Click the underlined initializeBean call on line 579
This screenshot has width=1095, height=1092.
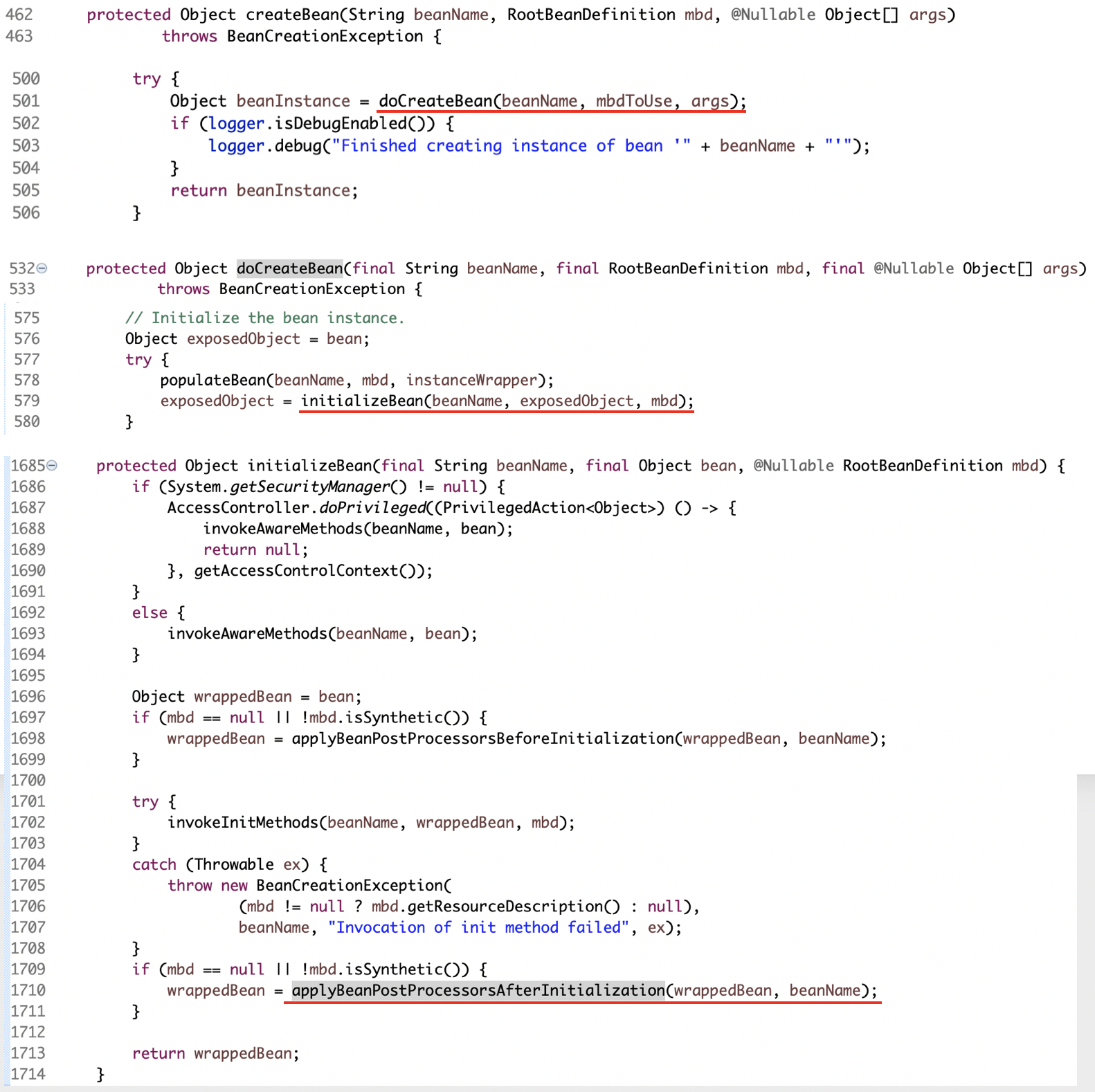point(497,401)
